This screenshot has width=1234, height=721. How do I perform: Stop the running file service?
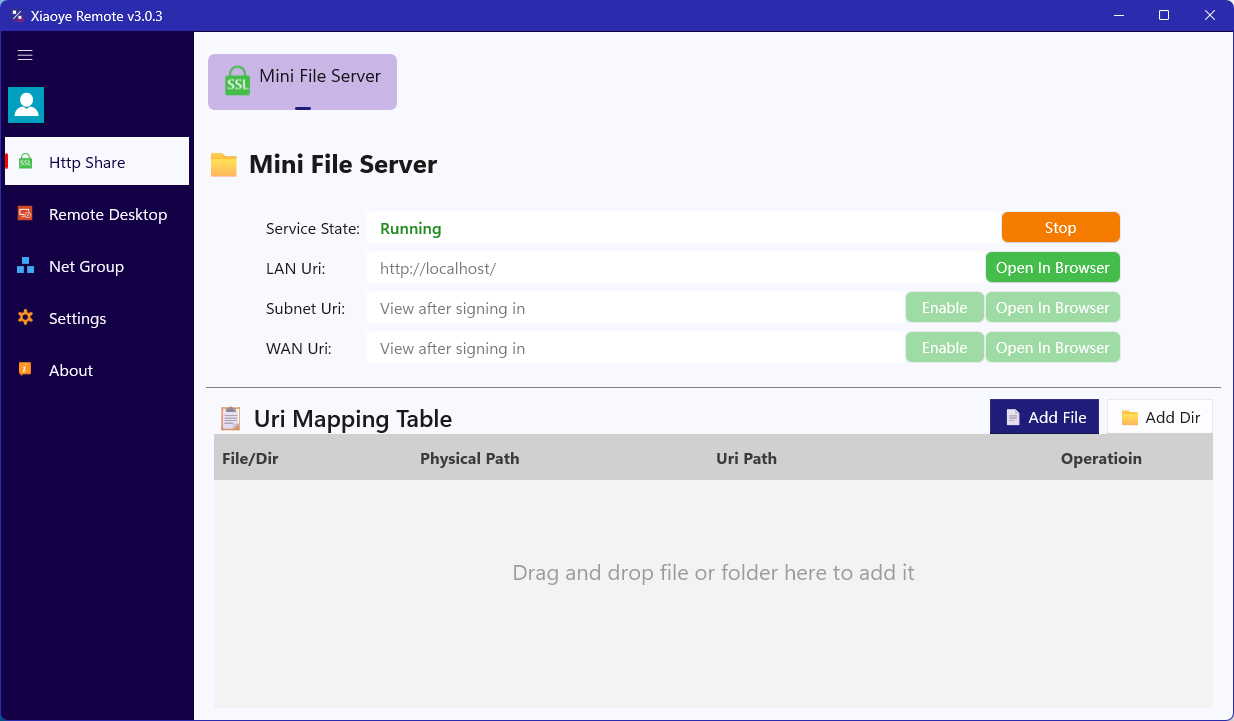pyautogui.click(x=1060, y=227)
